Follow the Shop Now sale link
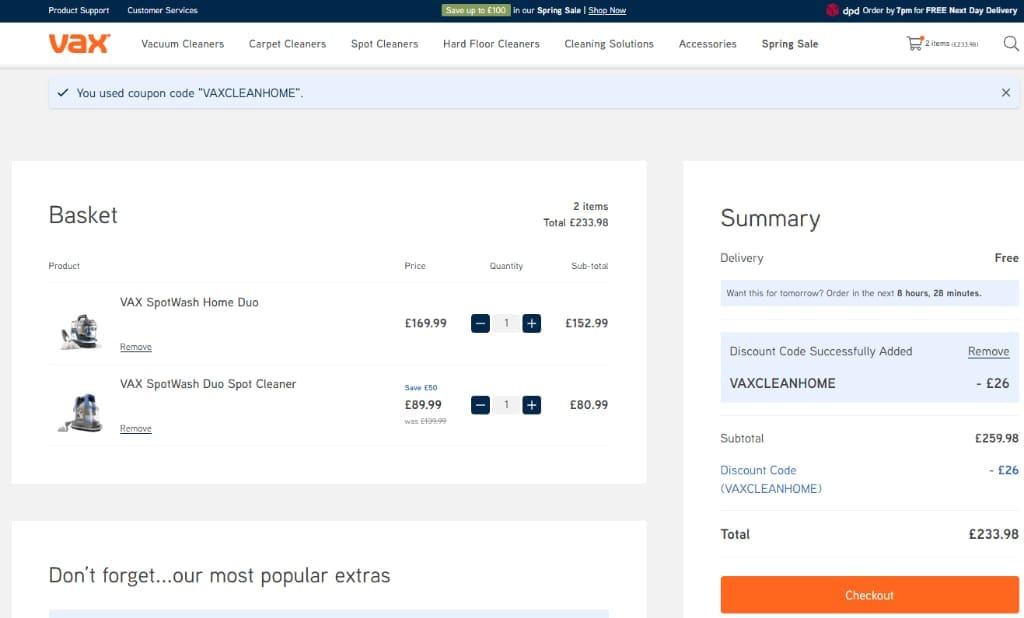The image size is (1024, 618). (607, 10)
